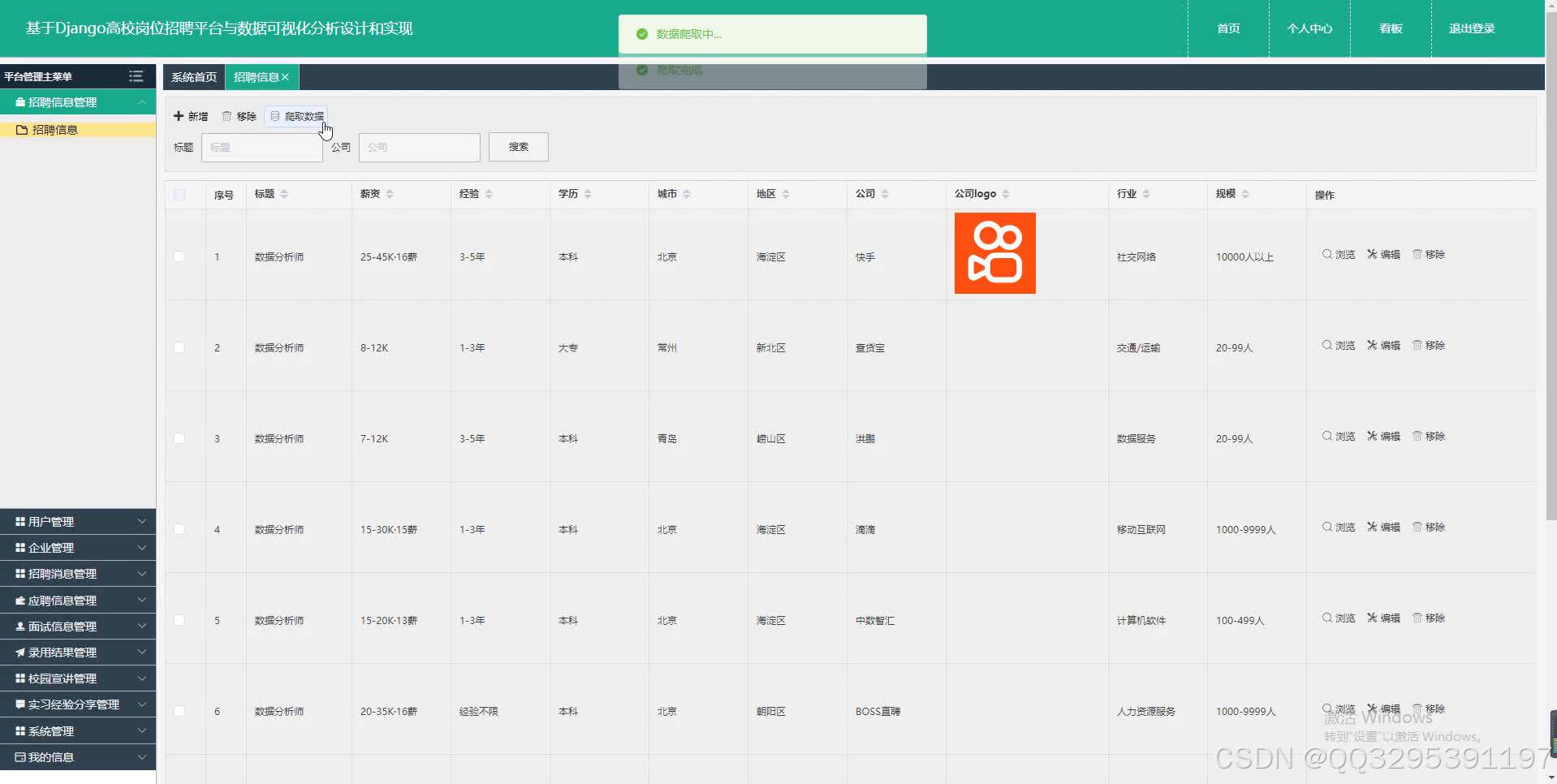The width and height of the screenshot is (1557, 784).
Task: Click the 移除 icon in row 4 (滴滴)
Action: (1417, 527)
